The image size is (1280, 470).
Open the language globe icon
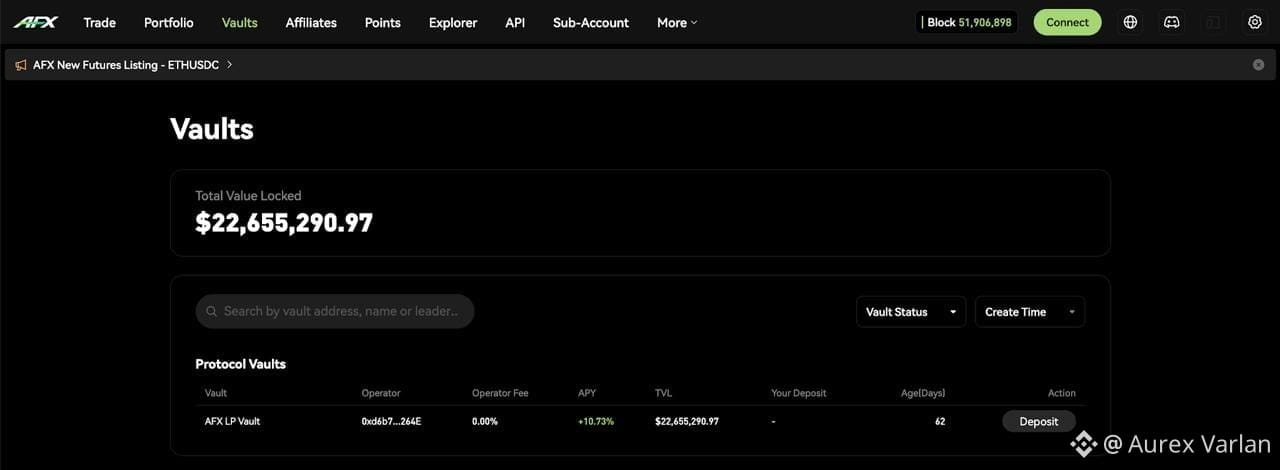click(1131, 22)
